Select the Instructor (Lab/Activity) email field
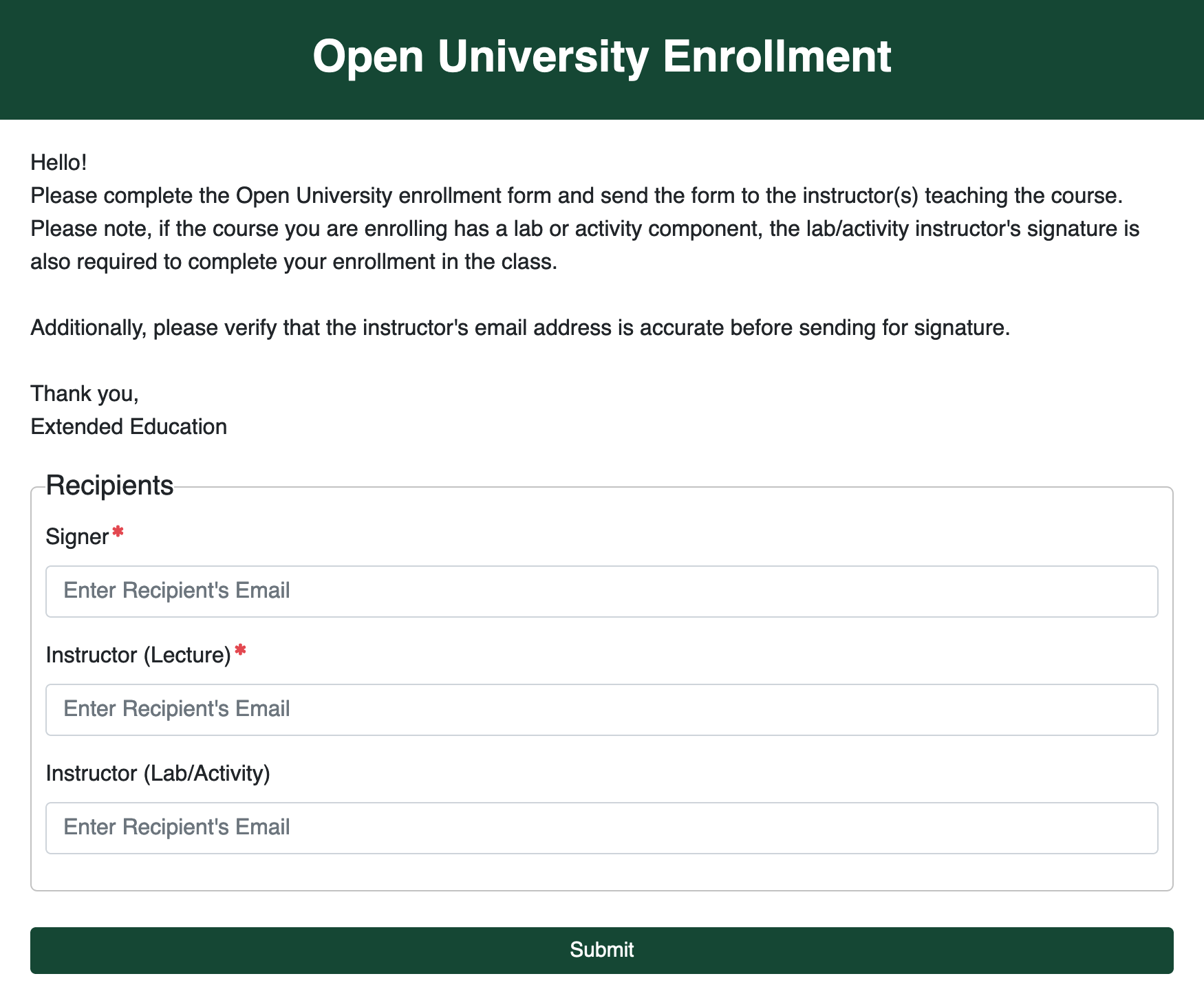The height and width of the screenshot is (996, 1204). (x=601, y=827)
